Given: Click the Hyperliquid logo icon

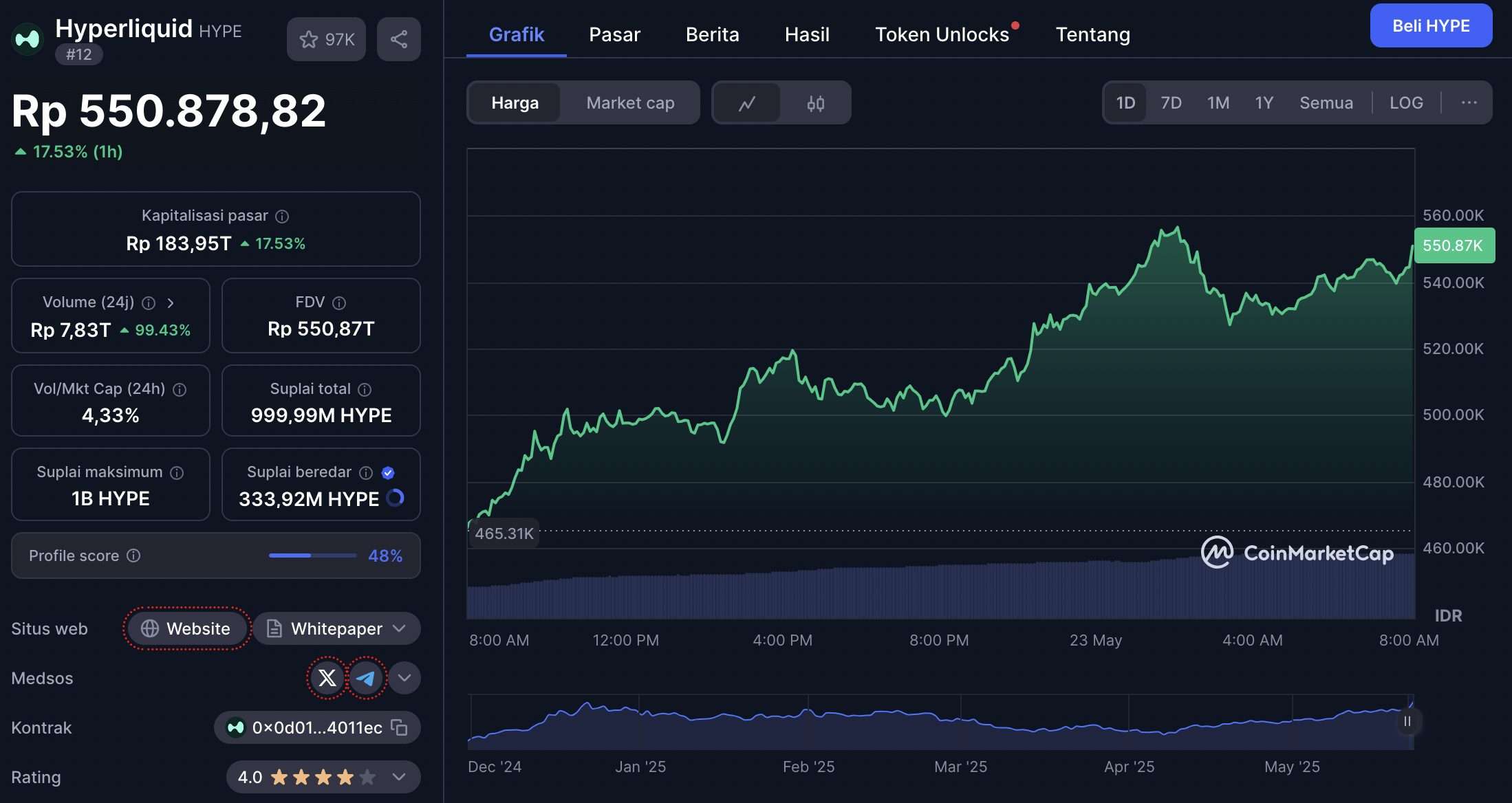Looking at the screenshot, I should [28, 38].
